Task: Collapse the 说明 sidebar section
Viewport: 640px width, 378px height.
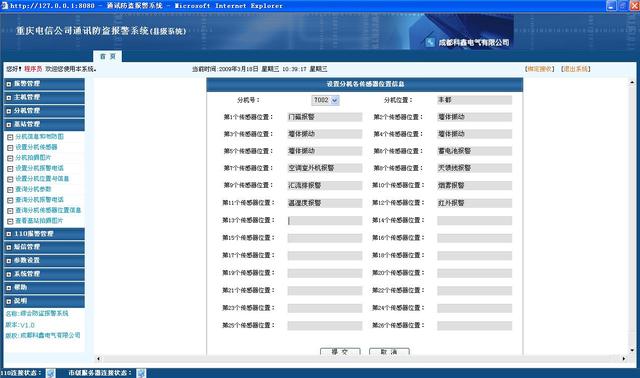Action: click(x=44, y=301)
